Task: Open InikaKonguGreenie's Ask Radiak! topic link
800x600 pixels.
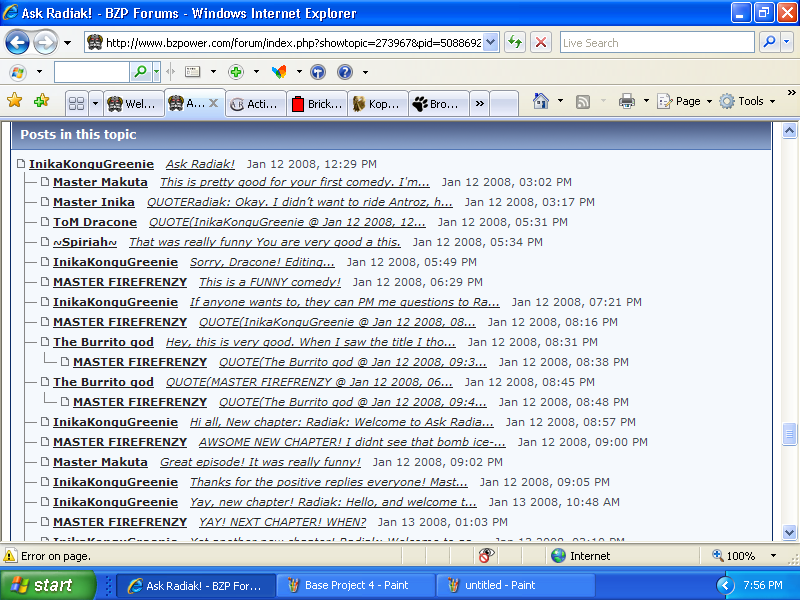Action: click(200, 164)
